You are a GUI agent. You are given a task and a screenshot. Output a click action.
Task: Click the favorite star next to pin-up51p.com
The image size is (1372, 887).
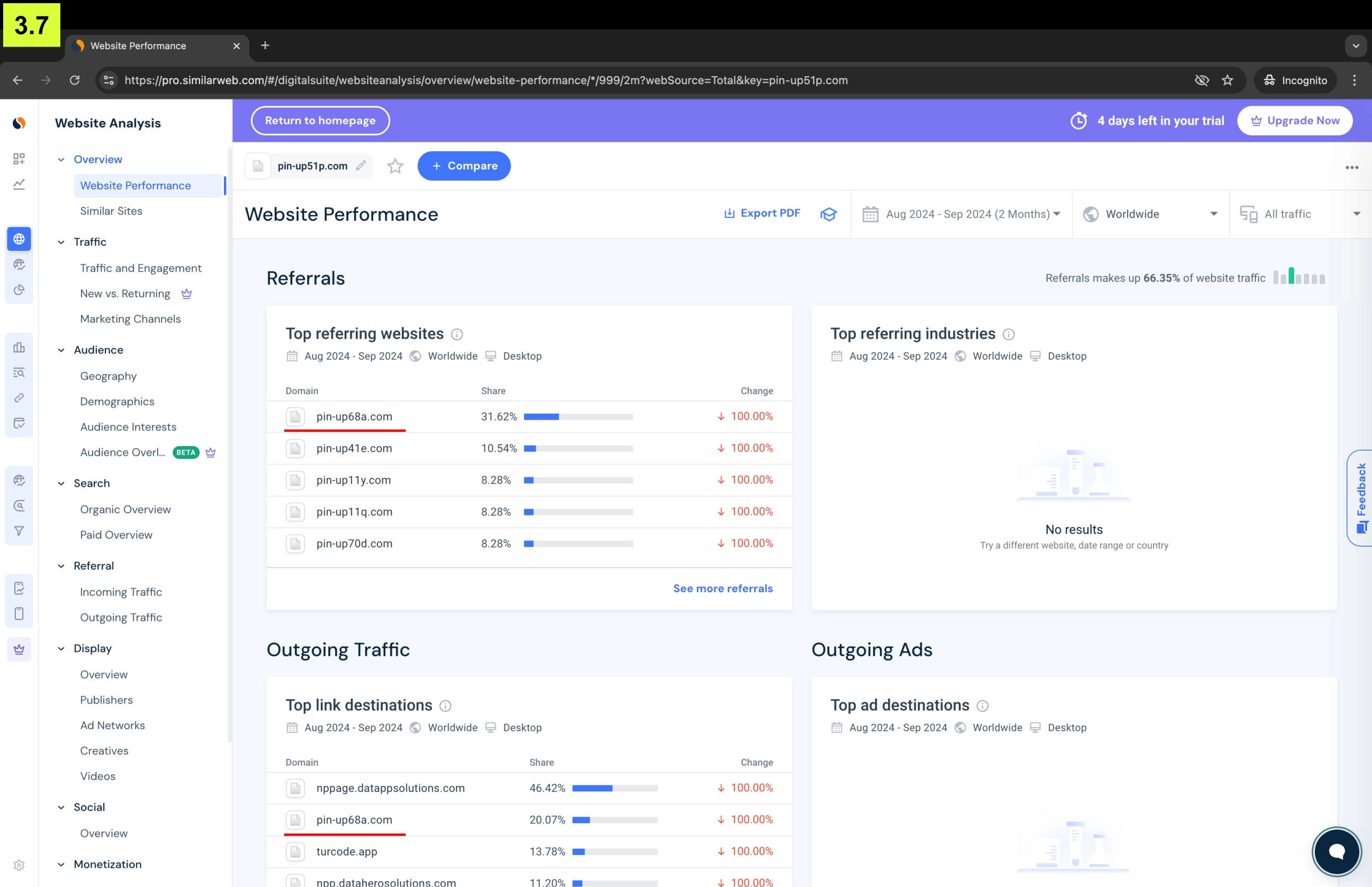tap(395, 167)
